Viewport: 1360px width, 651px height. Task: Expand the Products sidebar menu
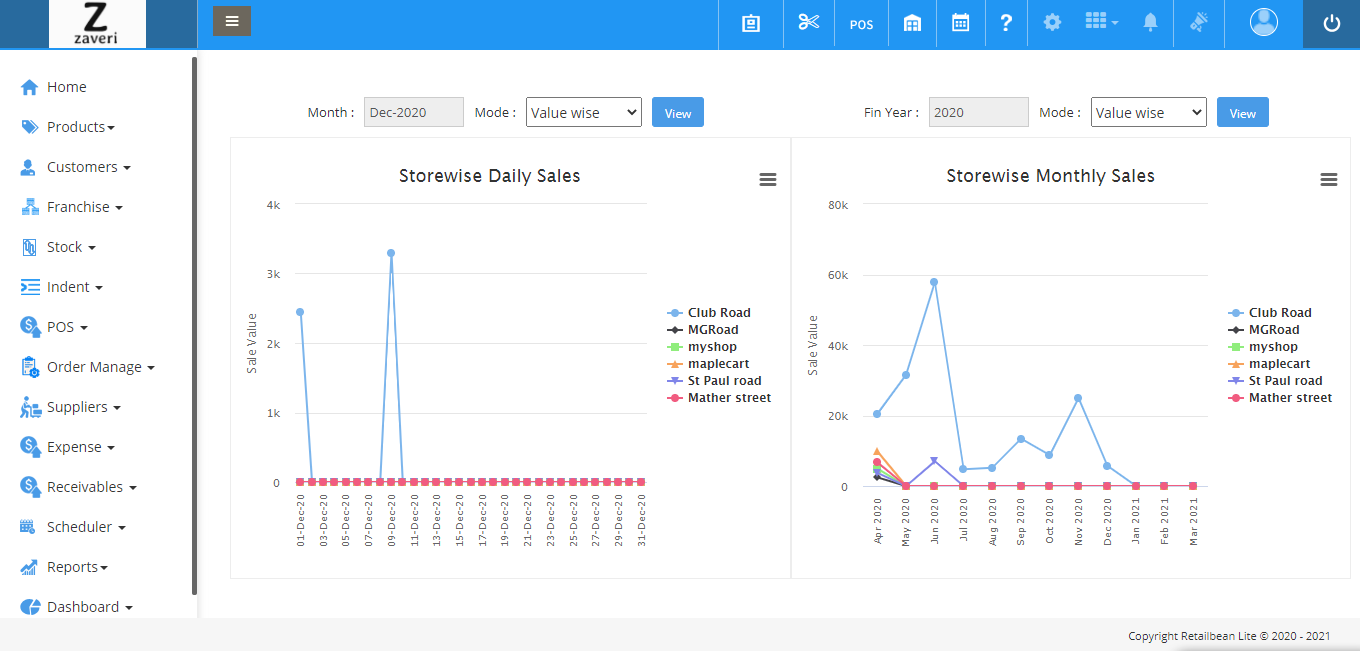79,127
